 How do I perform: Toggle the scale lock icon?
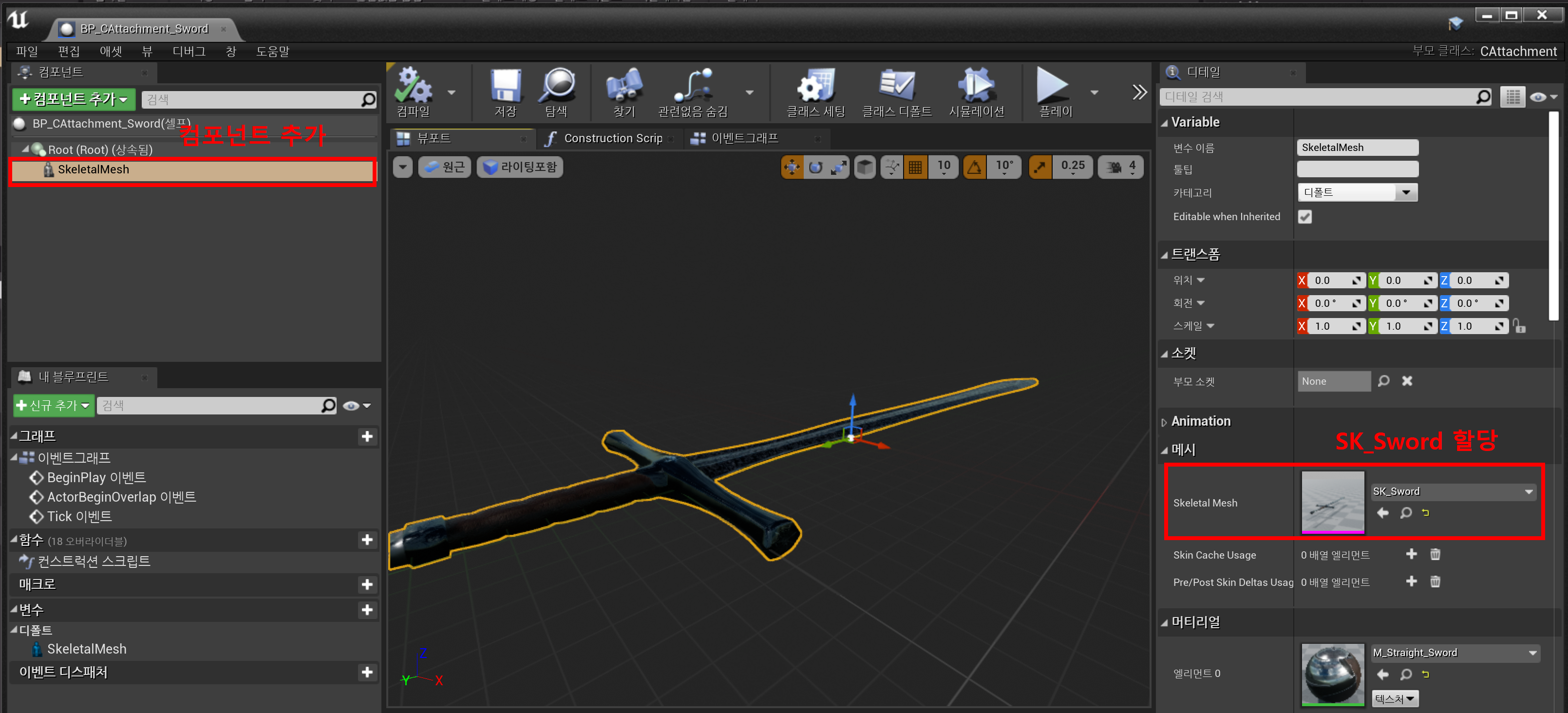1519,326
